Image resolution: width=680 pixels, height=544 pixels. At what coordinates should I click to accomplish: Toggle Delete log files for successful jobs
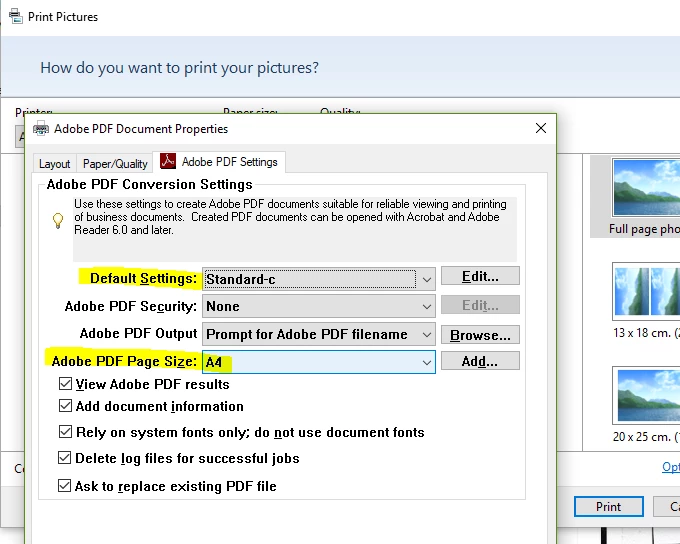(x=65, y=458)
